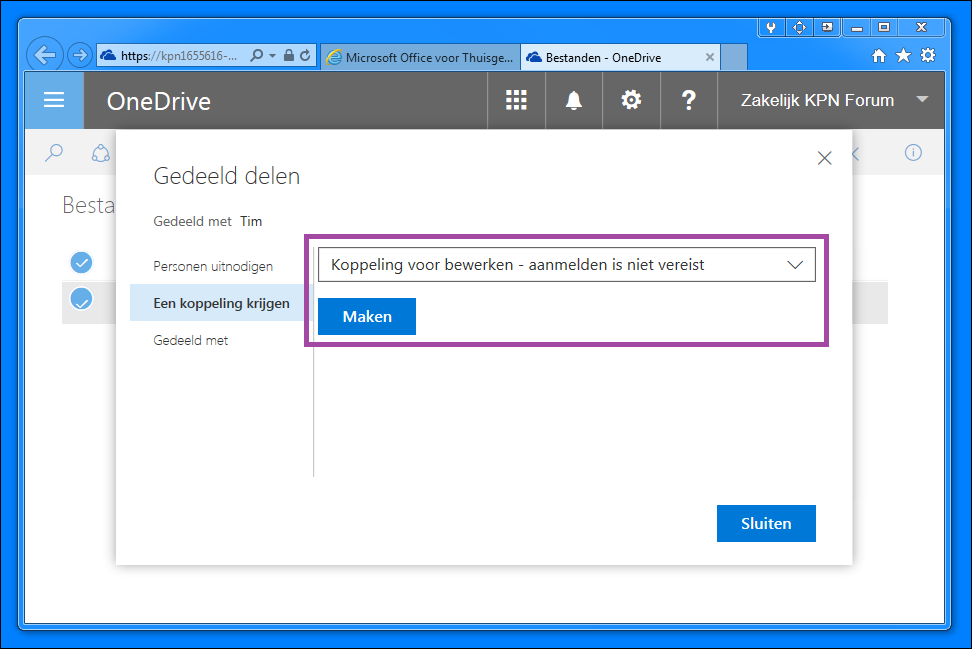Click the Maken button

click(x=367, y=316)
